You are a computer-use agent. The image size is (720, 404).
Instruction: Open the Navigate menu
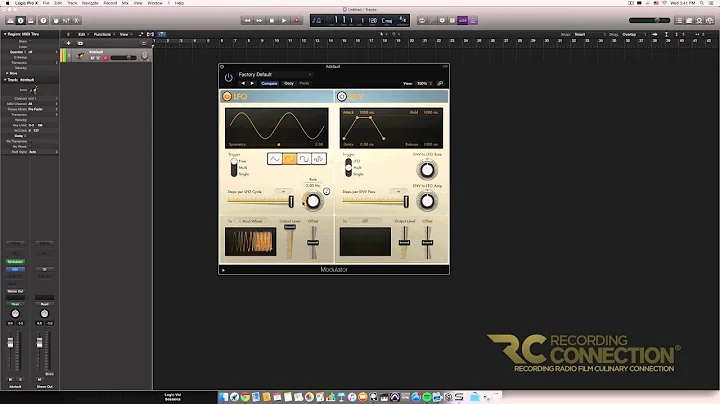90,3
